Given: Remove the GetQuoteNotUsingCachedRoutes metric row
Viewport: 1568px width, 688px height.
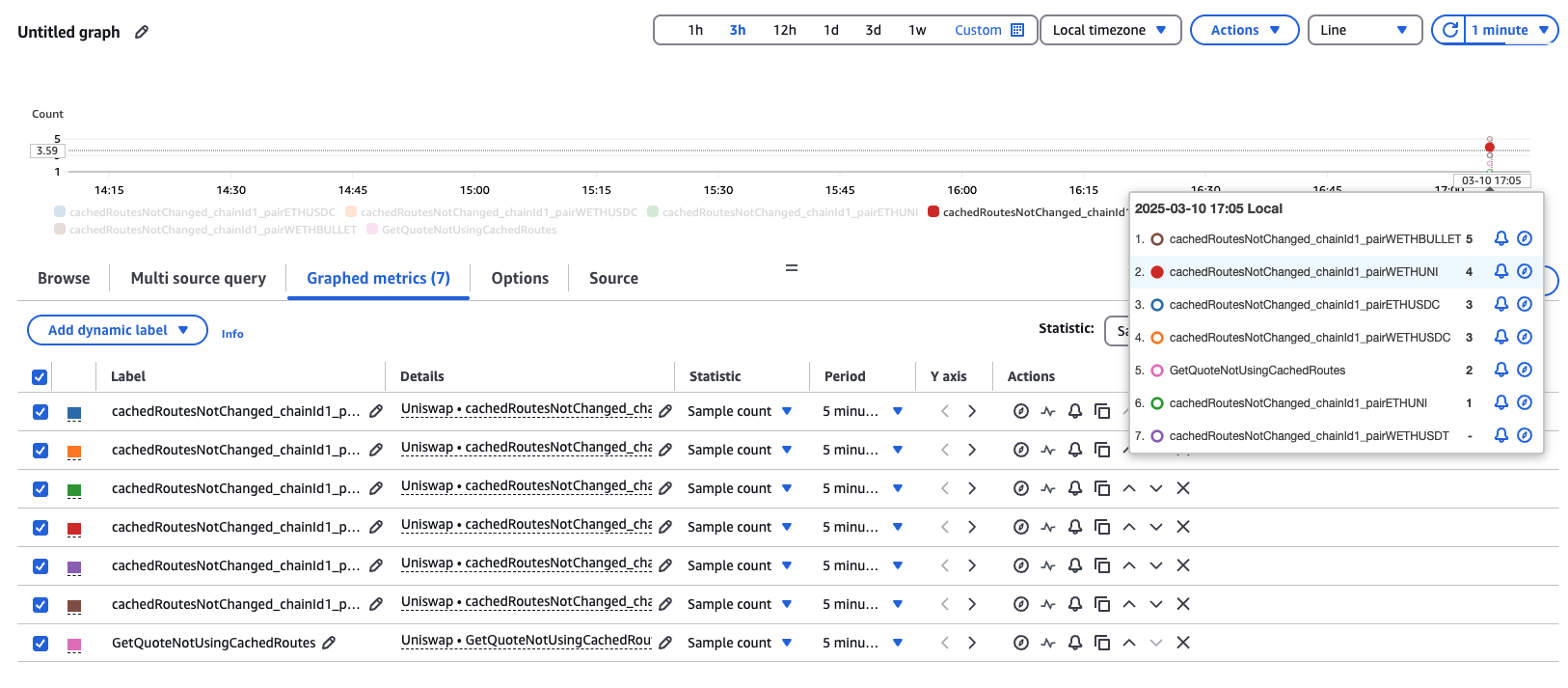Looking at the screenshot, I should pyautogui.click(x=1183, y=643).
